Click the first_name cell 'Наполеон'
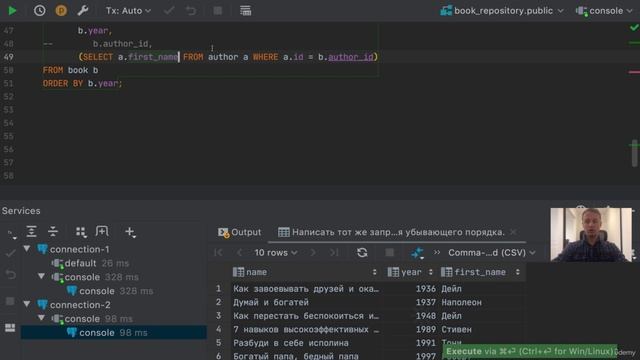This screenshot has width=640, height=360. tap(461, 302)
